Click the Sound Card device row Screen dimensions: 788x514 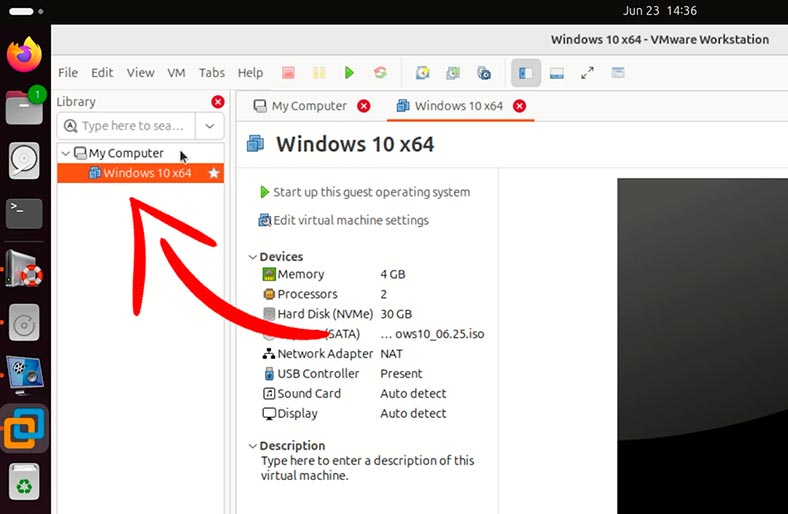pos(354,393)
